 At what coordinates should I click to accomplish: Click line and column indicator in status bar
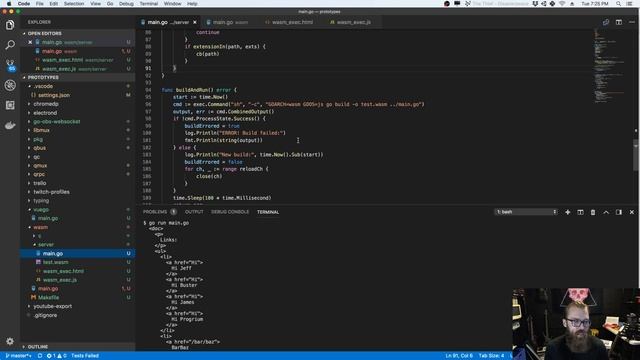pos(459,356)
